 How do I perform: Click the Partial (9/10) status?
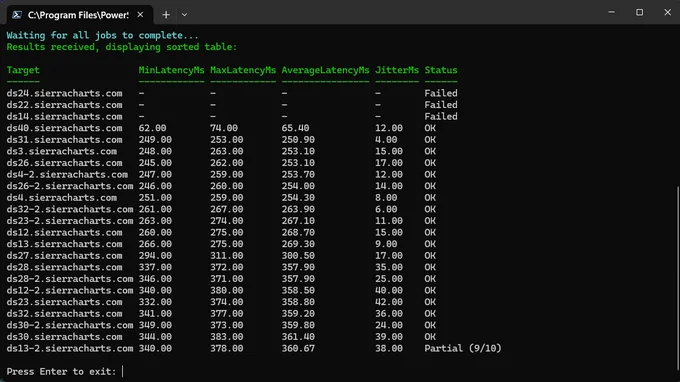[463, 348]
